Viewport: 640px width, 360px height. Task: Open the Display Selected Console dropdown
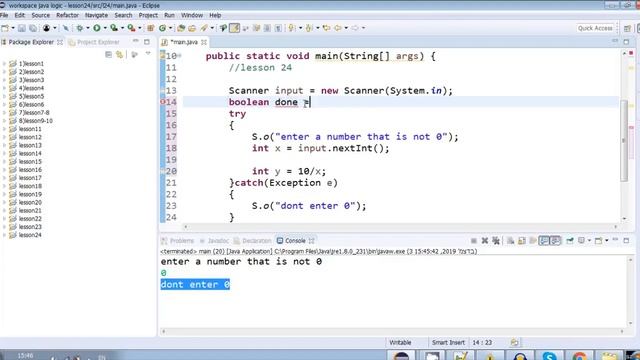coord(589,240)
